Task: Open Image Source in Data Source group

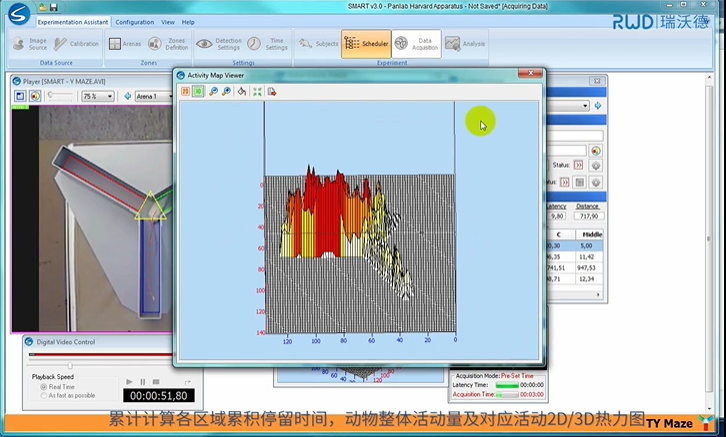Action: (30, 44)
